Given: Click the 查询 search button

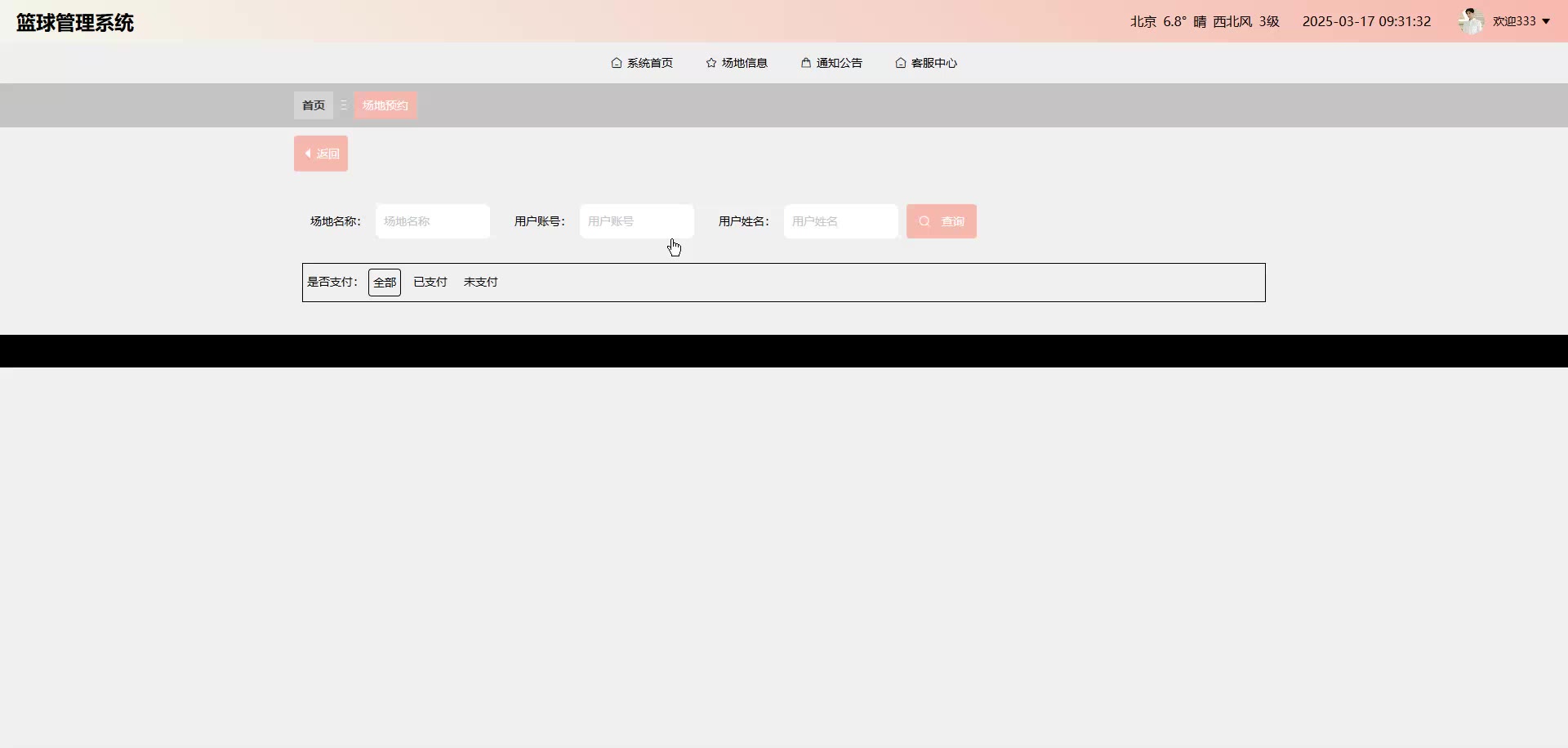Looking at the screenshot, I should pos(942,221).
